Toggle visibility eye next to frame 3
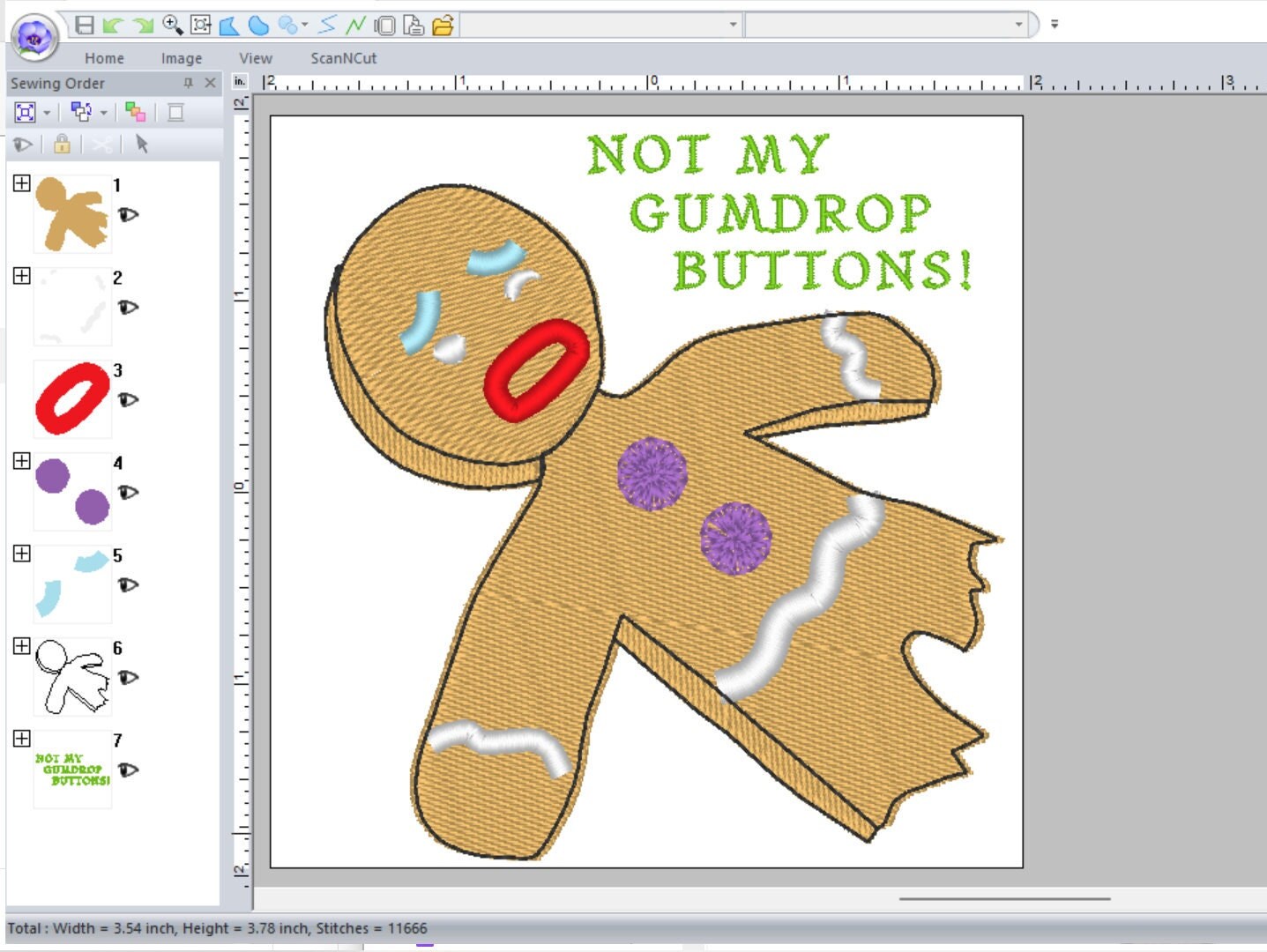Viewport: 1267px width, 952px height. 128,401
